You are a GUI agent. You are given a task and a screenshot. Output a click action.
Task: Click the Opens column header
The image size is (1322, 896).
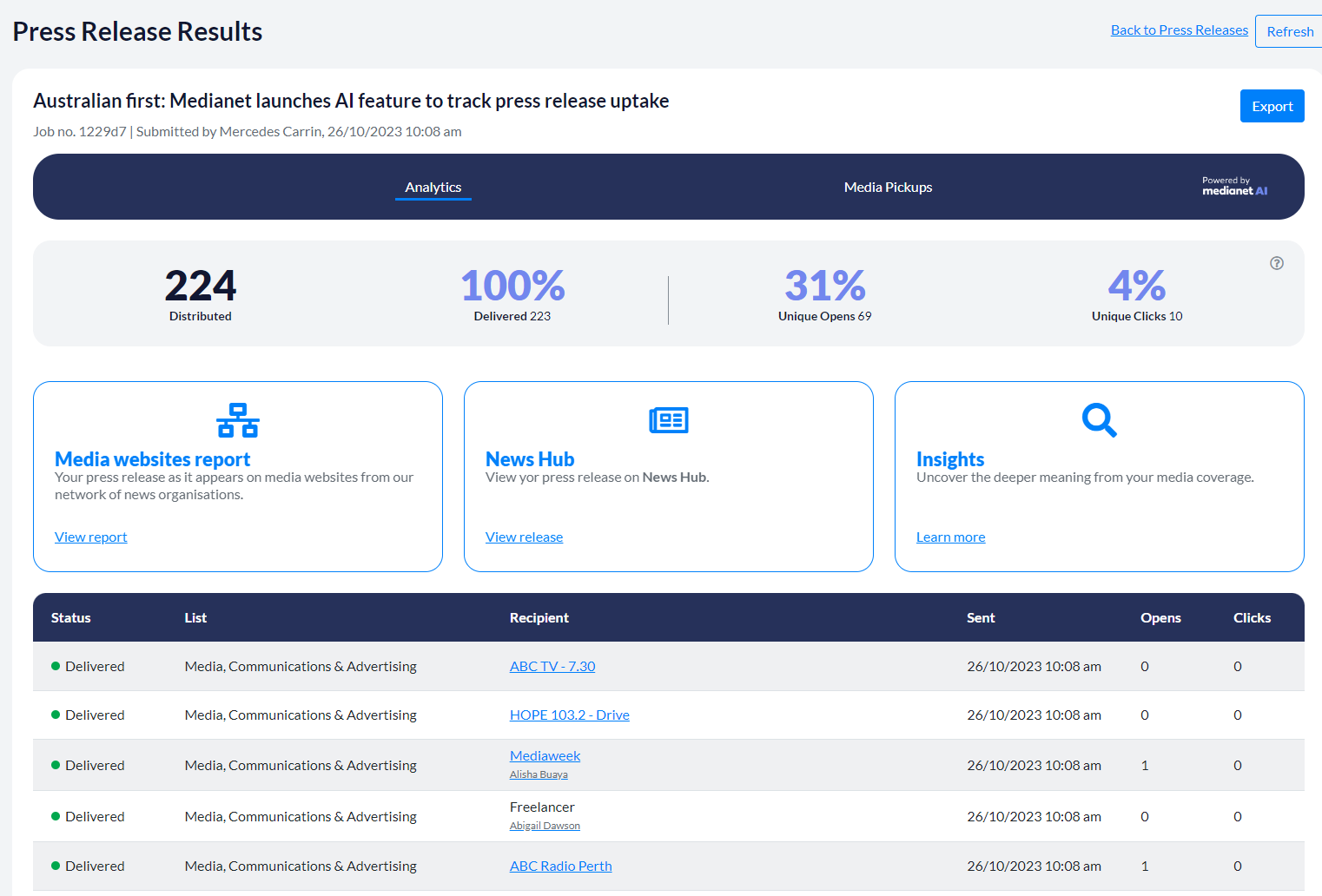(x=1160, y=617)
